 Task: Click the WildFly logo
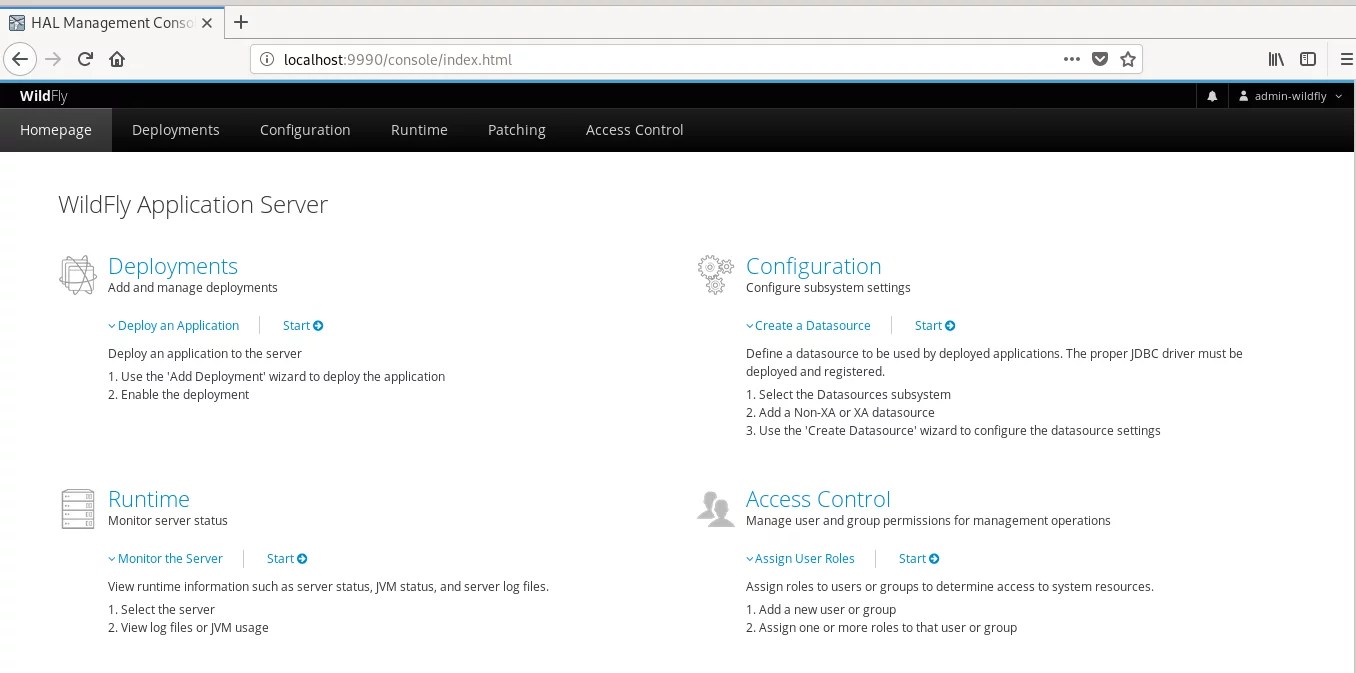[x=44, y=96]
